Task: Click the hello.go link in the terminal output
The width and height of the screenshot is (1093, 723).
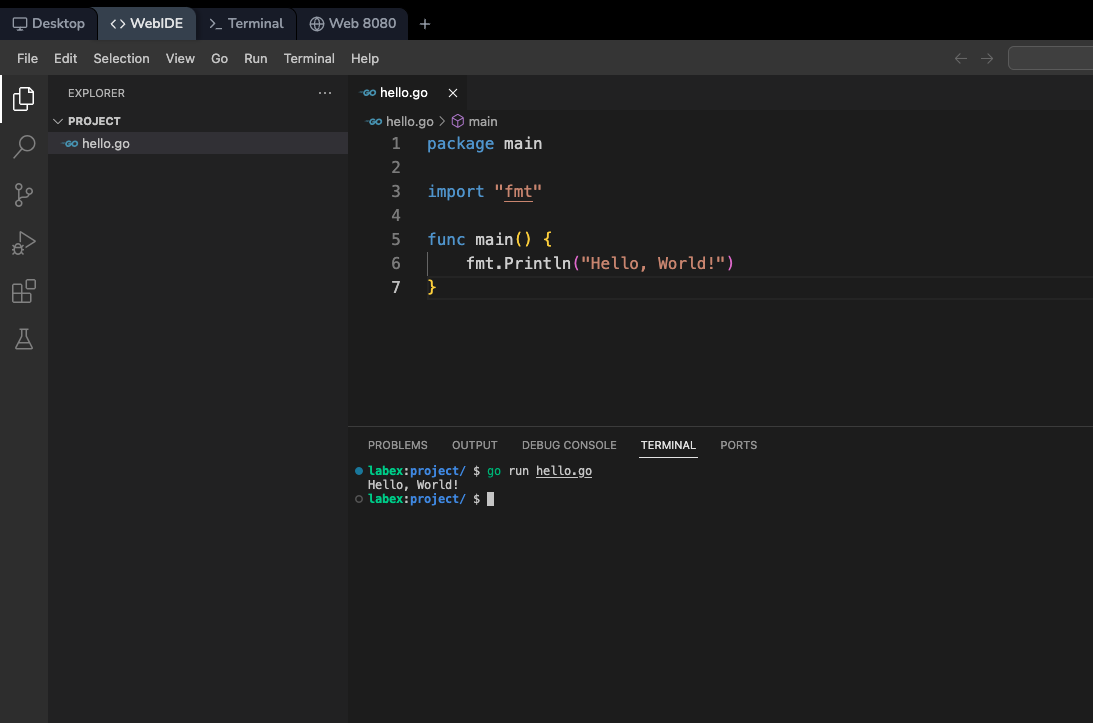Action: point(563,470)
